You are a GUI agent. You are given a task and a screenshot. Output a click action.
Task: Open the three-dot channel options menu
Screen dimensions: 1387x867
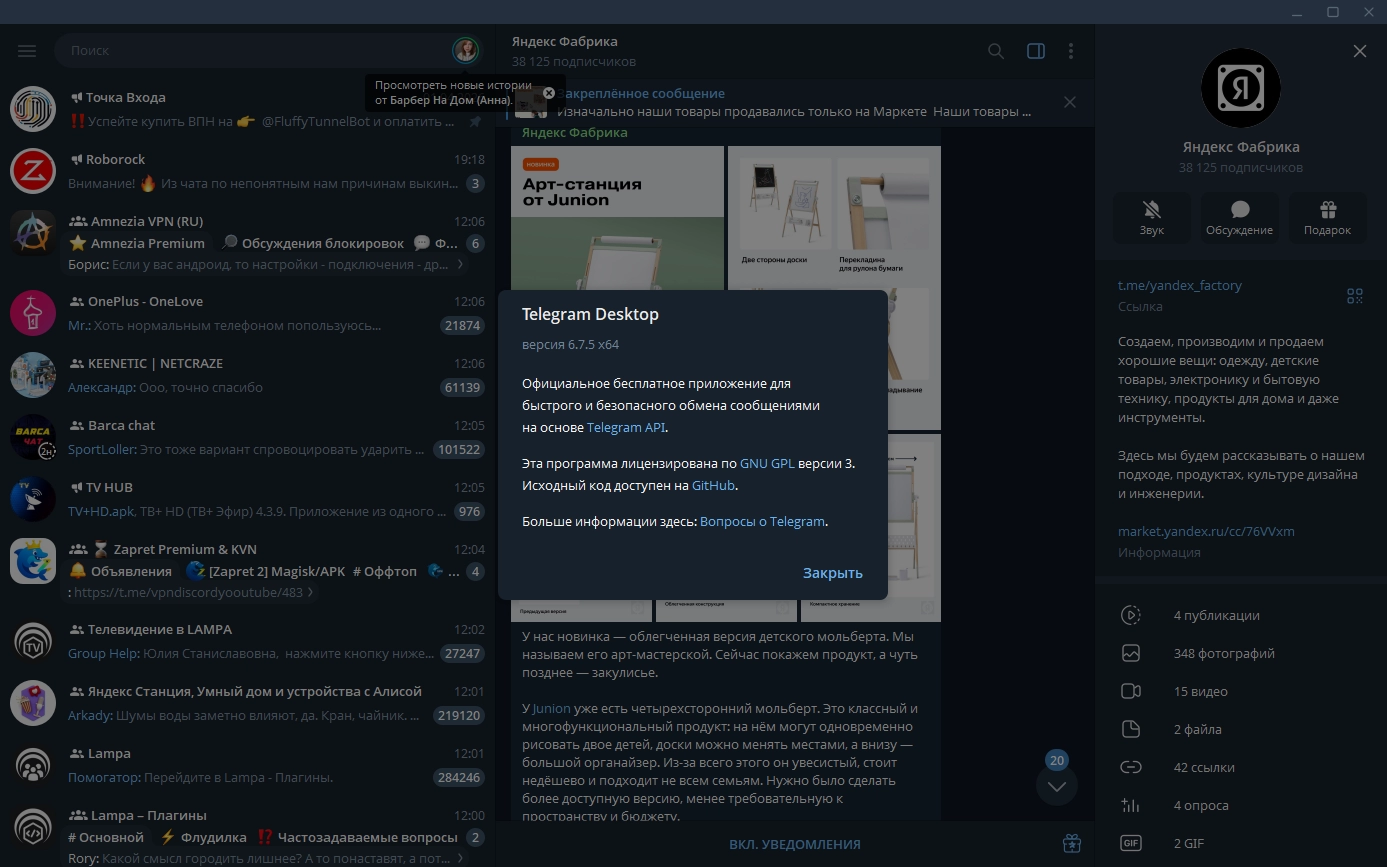pos(1071,51)
